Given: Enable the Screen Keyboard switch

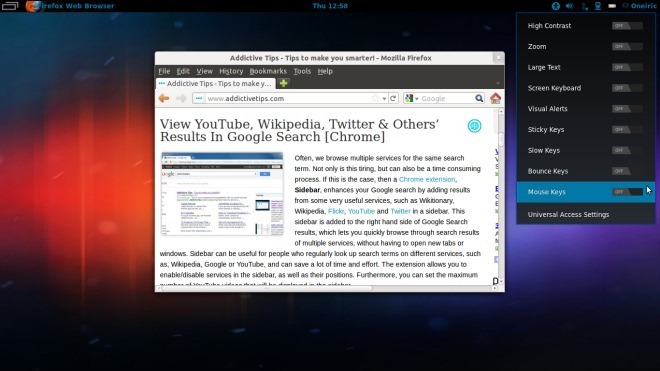Looking at the screenshot, I should [x=627, y=88].
